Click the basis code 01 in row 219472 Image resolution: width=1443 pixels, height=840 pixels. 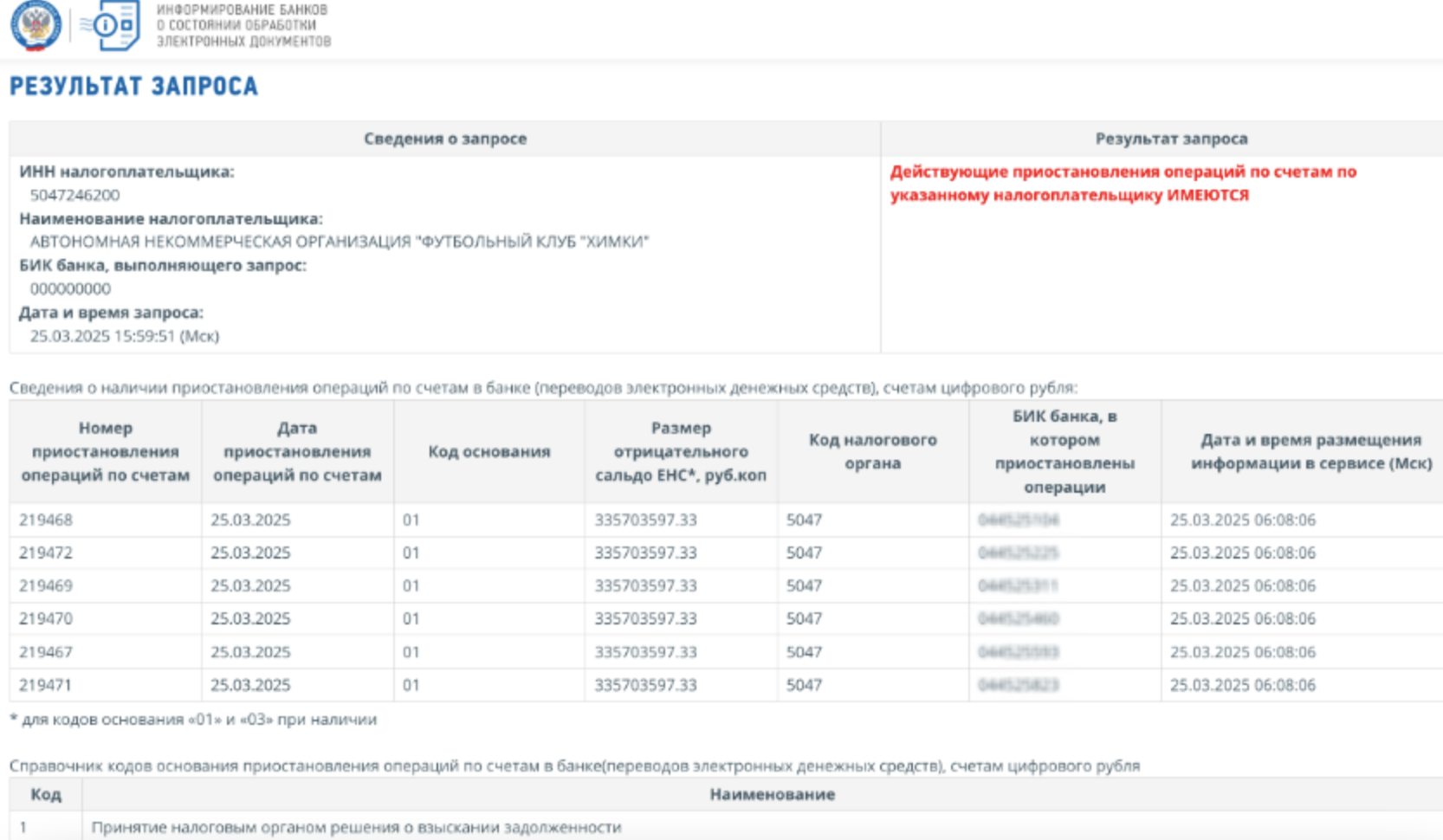411,552
